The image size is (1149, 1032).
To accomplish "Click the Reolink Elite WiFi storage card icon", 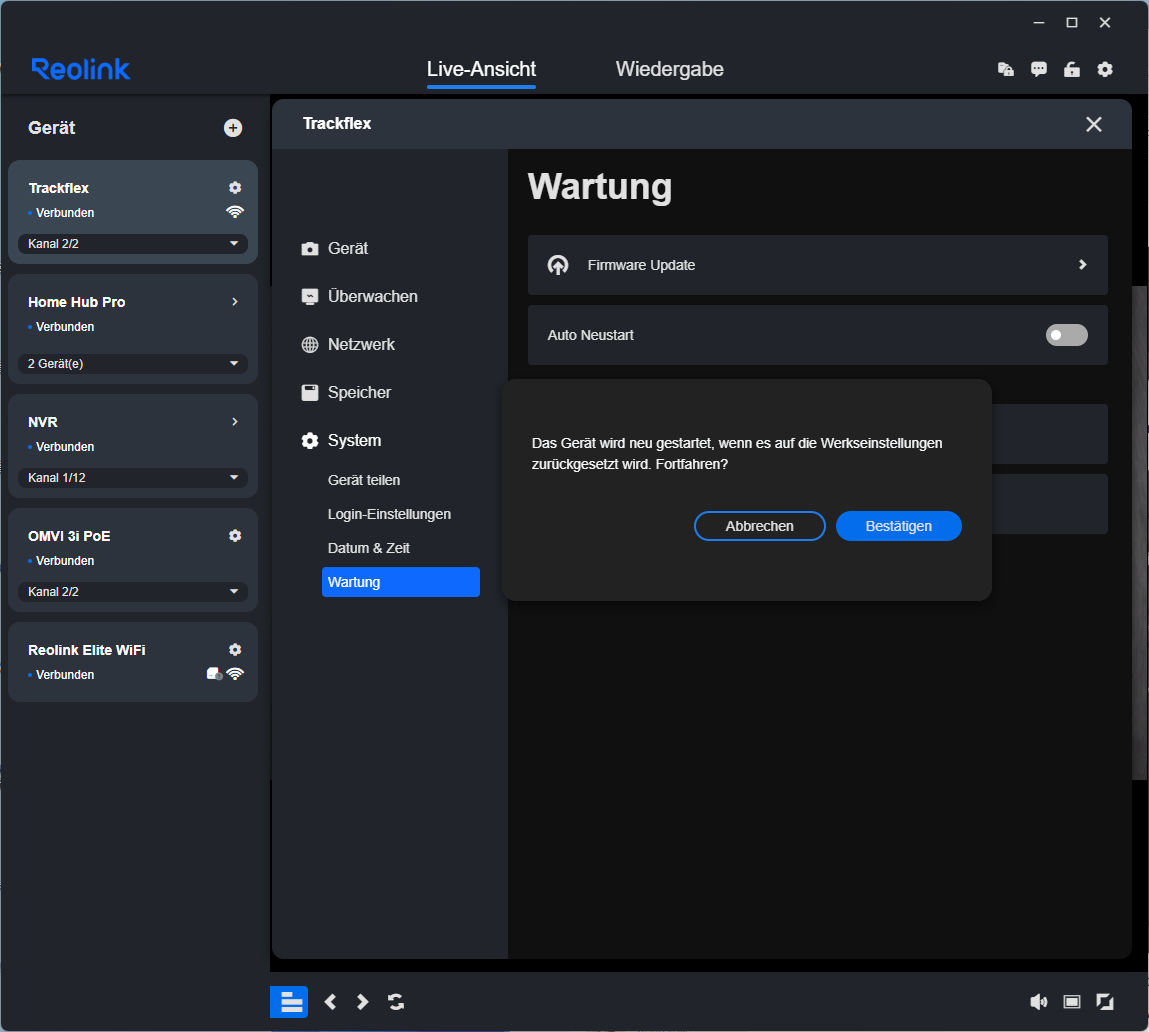I will click(x=214, y=674).
